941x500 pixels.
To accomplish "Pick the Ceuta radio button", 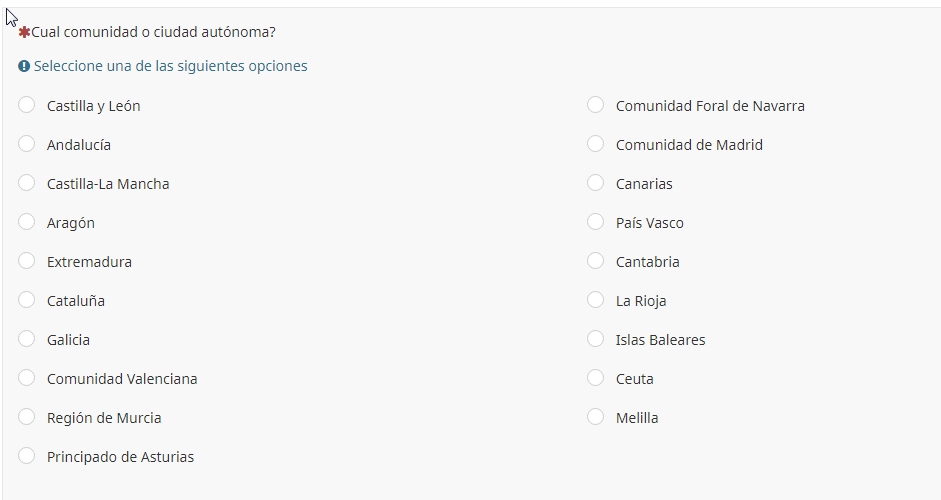I will click(x=596, y=378).
